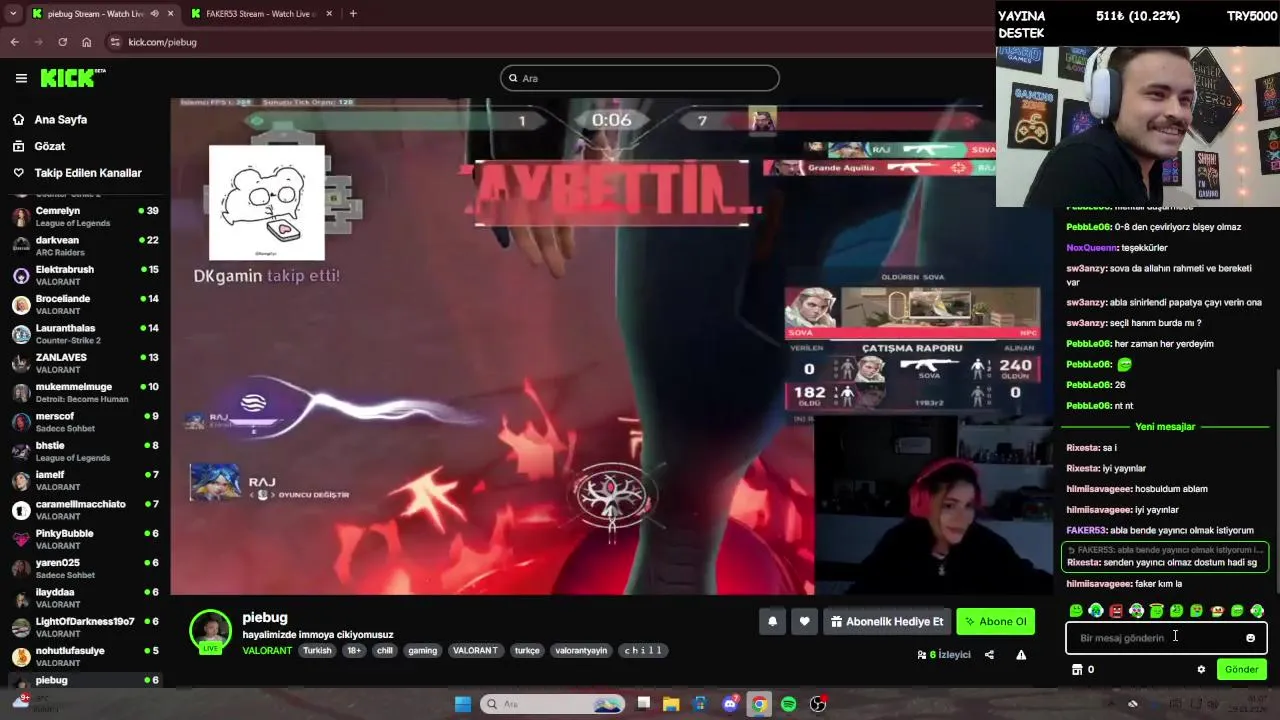
Task: Report the stream with warning icon
Action: click(1021, 655)
